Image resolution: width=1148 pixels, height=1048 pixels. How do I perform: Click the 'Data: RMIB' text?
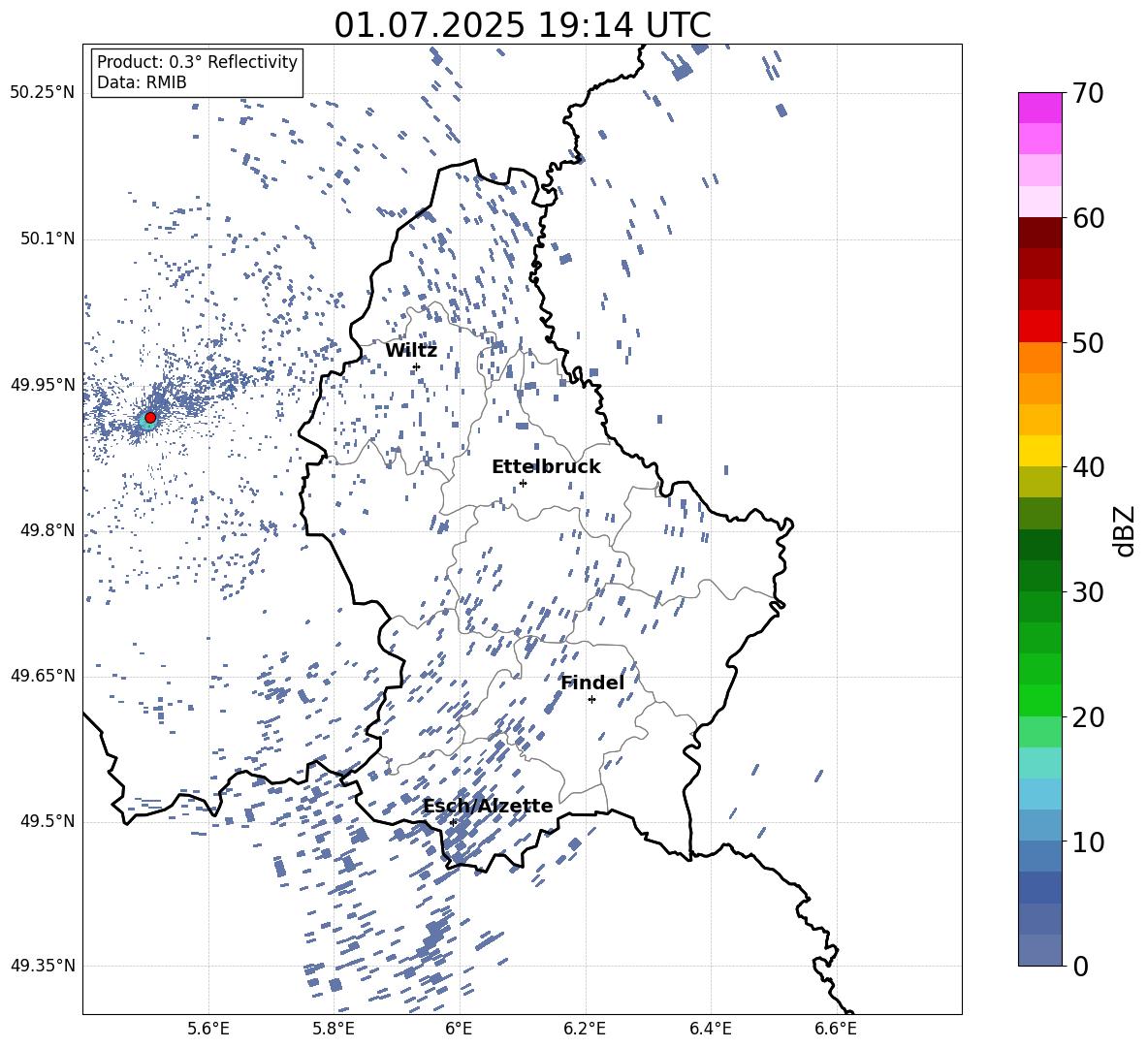click(x=142, y=82)
